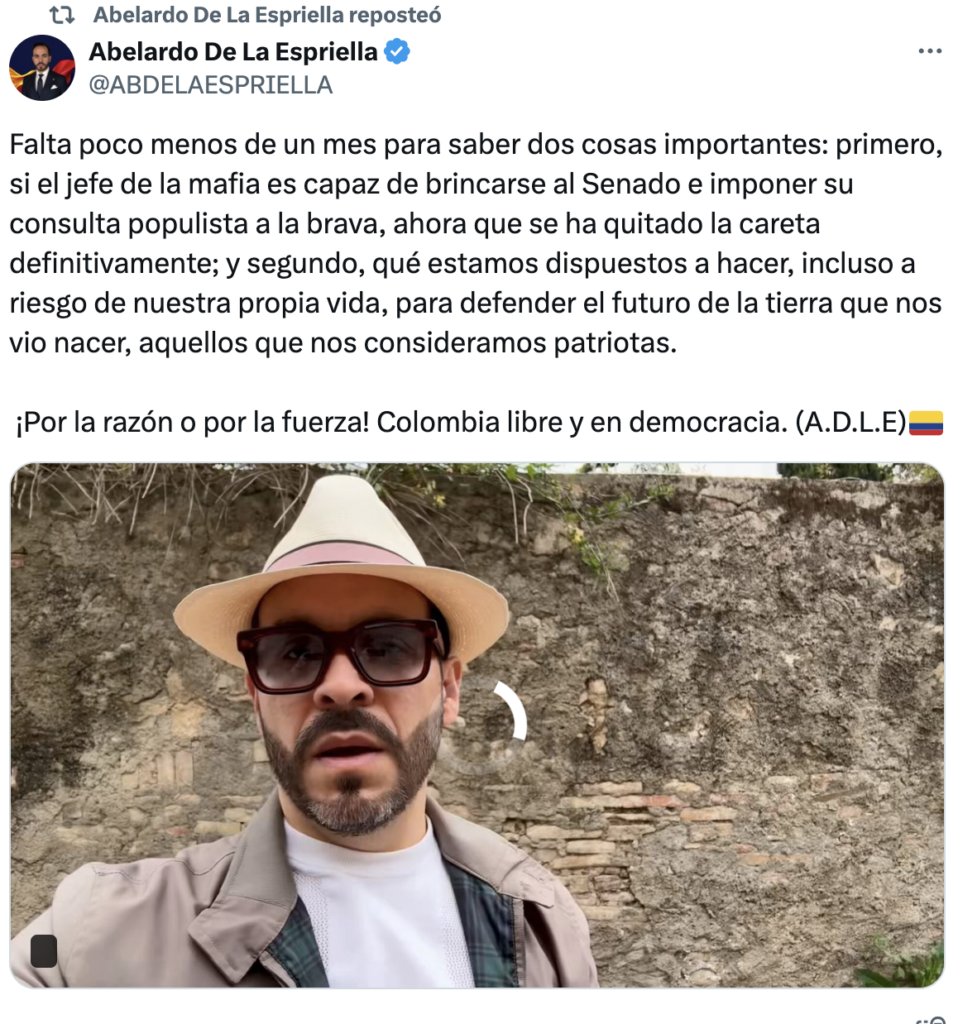Click the '(A.D.L.E)' signature text
The height and width of the screenshot is (1024, 958).
point(851,423)
